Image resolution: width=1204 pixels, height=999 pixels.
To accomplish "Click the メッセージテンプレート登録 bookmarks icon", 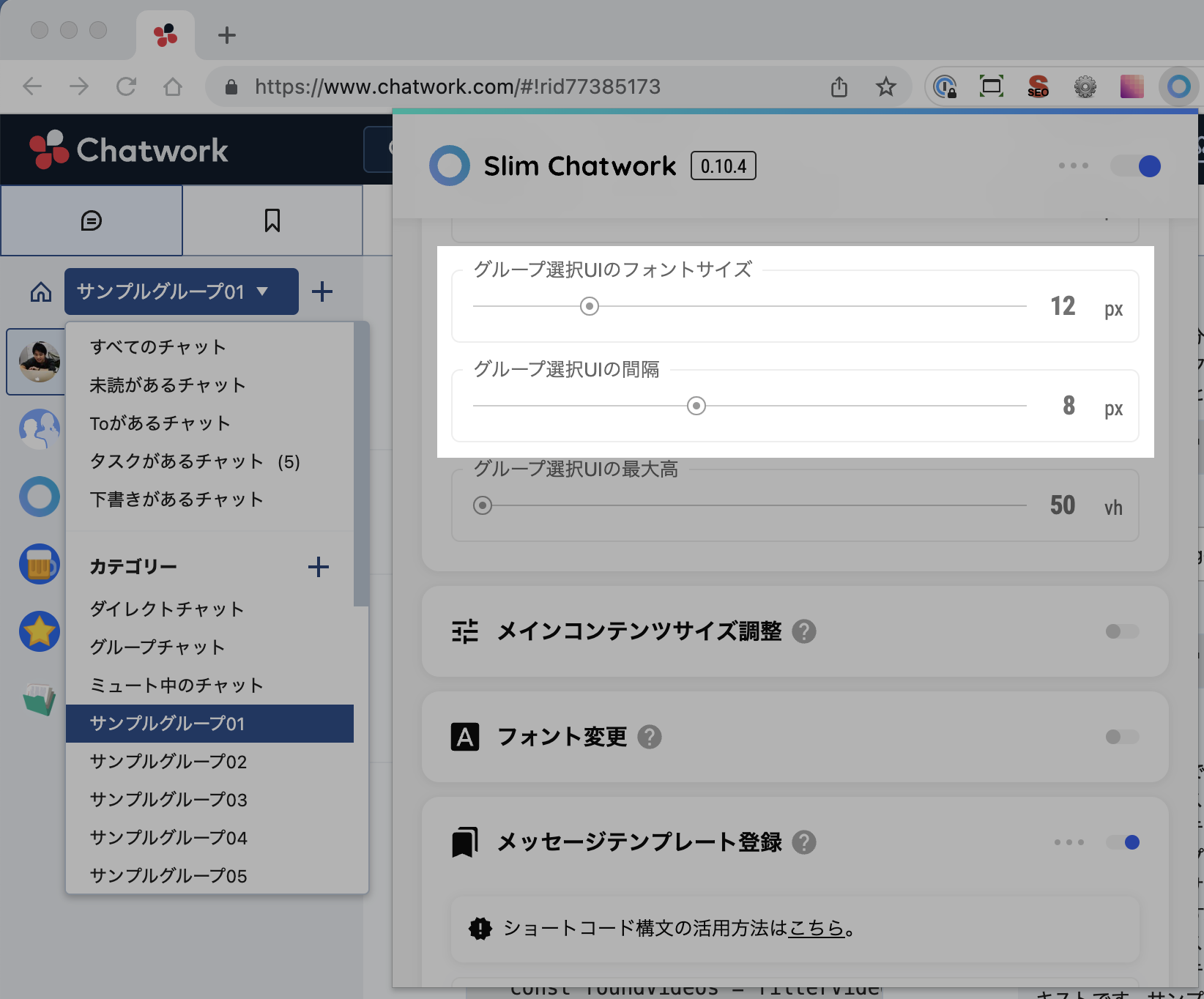I will (x=465, y=842).
